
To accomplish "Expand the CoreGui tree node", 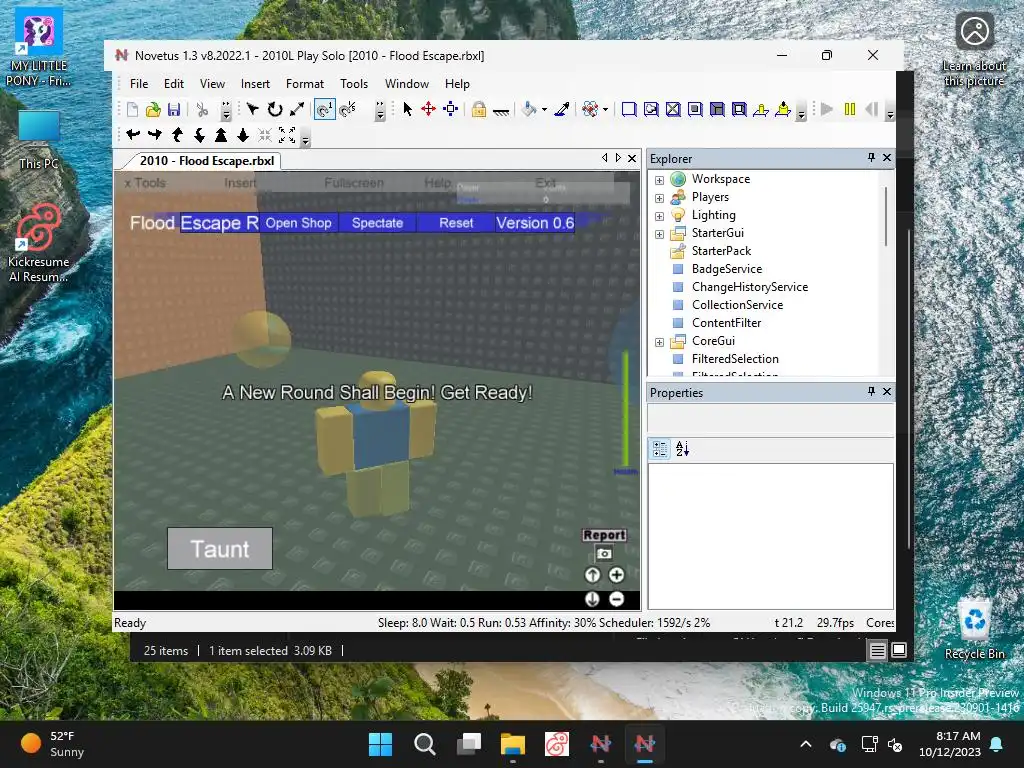I will (x=660, y=342).
